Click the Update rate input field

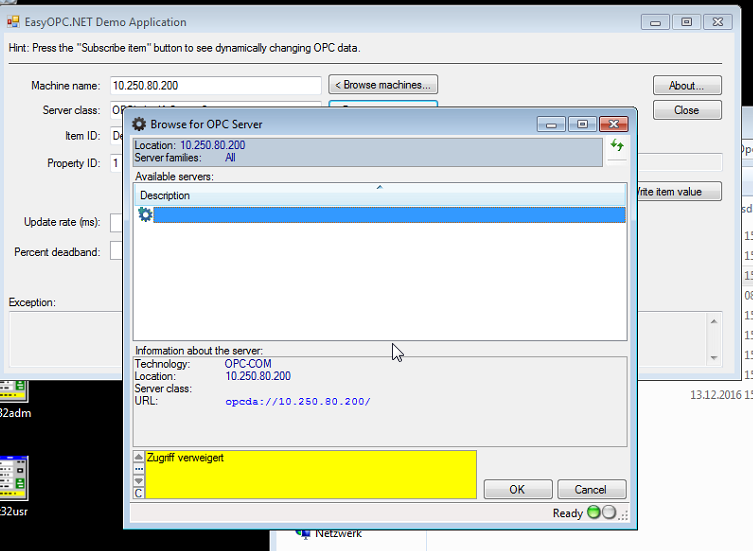(x=116, y=222)
